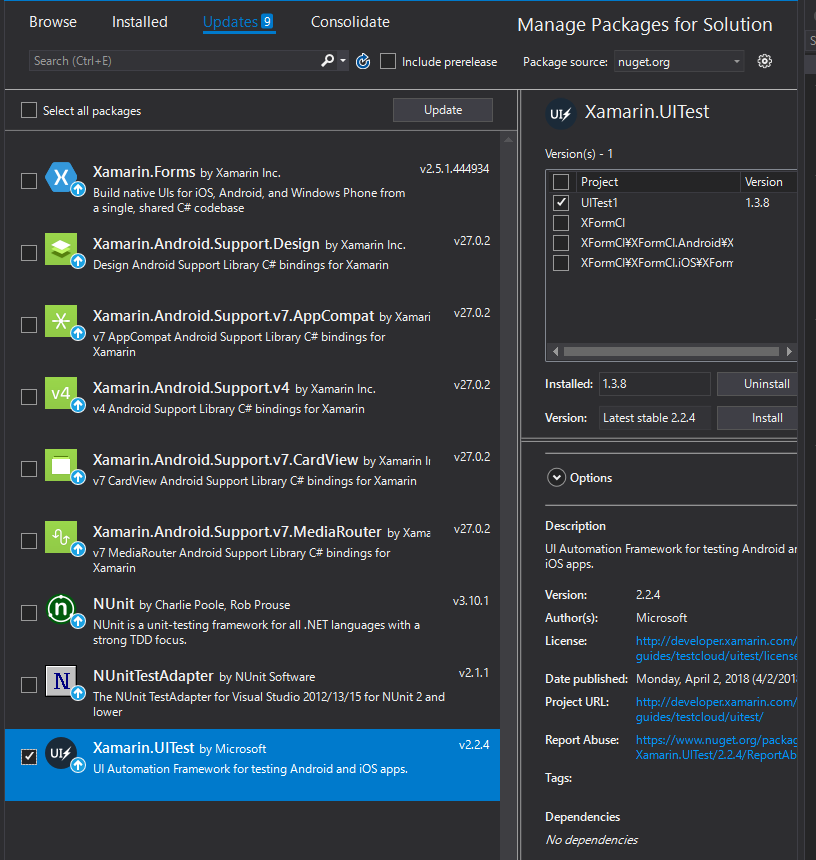The image size is (816, 860).
Task: Click the Xamarin.Android.Support.v4 package icon
Action: point(61,393)
